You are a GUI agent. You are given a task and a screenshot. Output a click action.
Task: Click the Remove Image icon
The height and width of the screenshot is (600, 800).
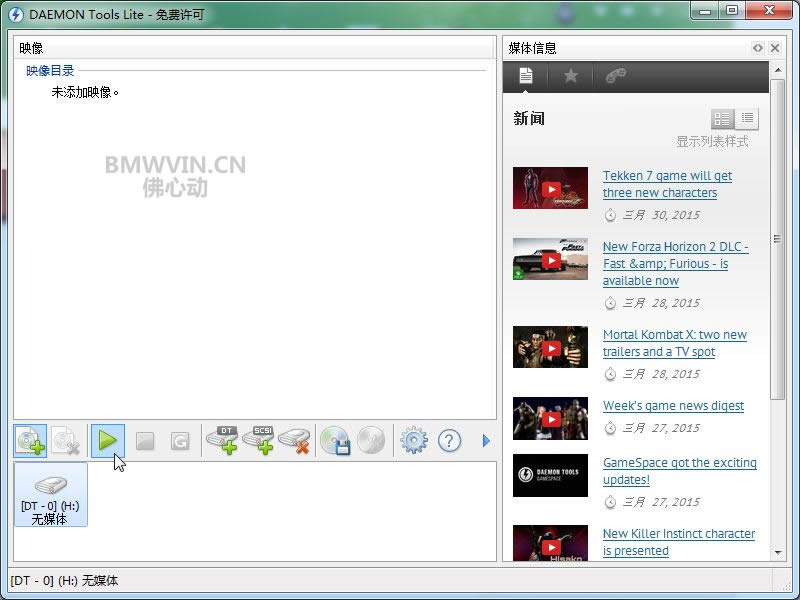click(x=66, y=441)
